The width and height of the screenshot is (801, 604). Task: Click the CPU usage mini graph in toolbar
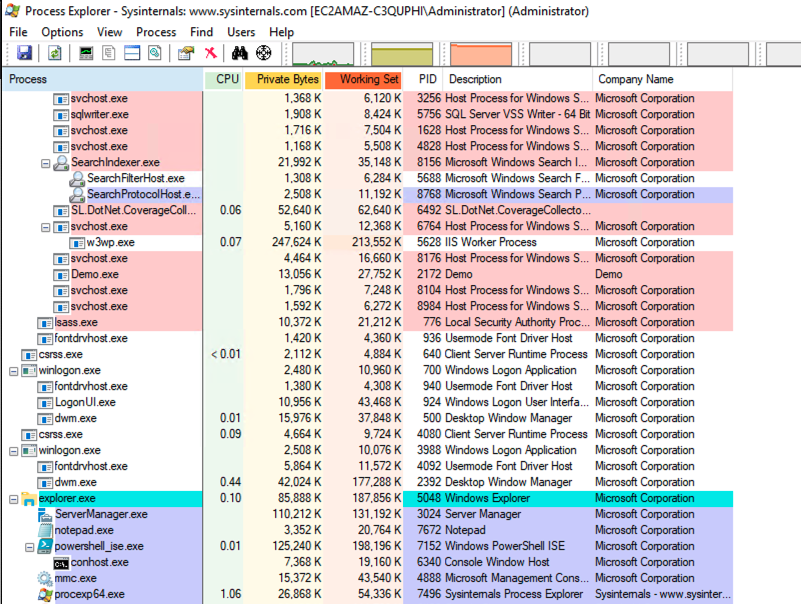(323, 54)
